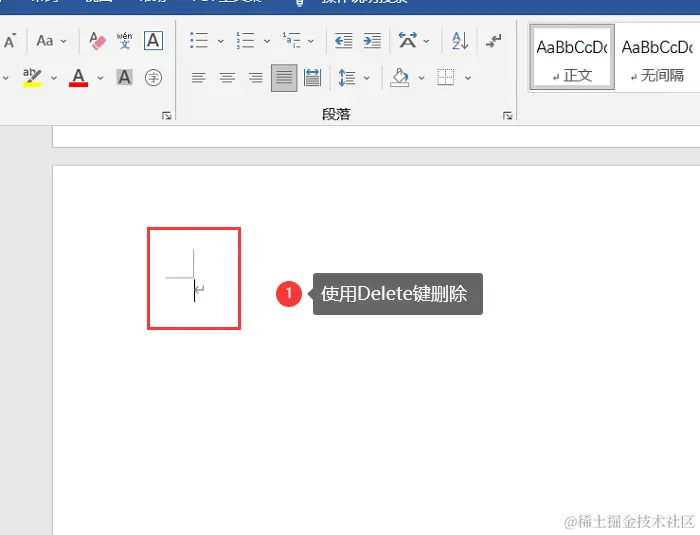The image size is (700, 535).
Task: Expand the Borders dropdown arrow
Action: click(468, 78)
